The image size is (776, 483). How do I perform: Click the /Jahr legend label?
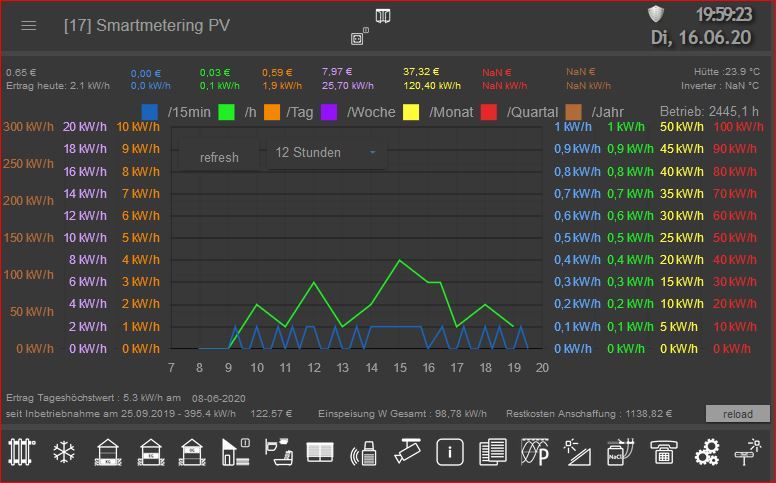(x=607, y=112)
